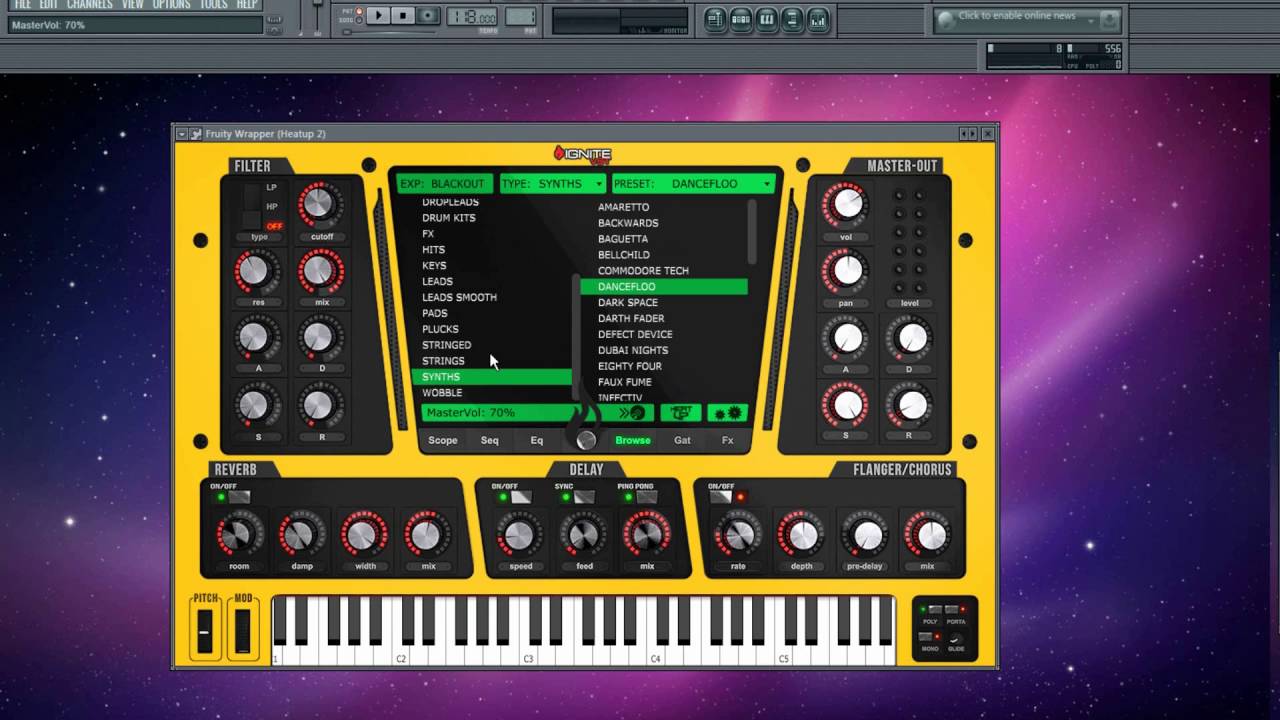Open the OPTIONS menu
This screenshot has width=1280, height=720.
171,4
